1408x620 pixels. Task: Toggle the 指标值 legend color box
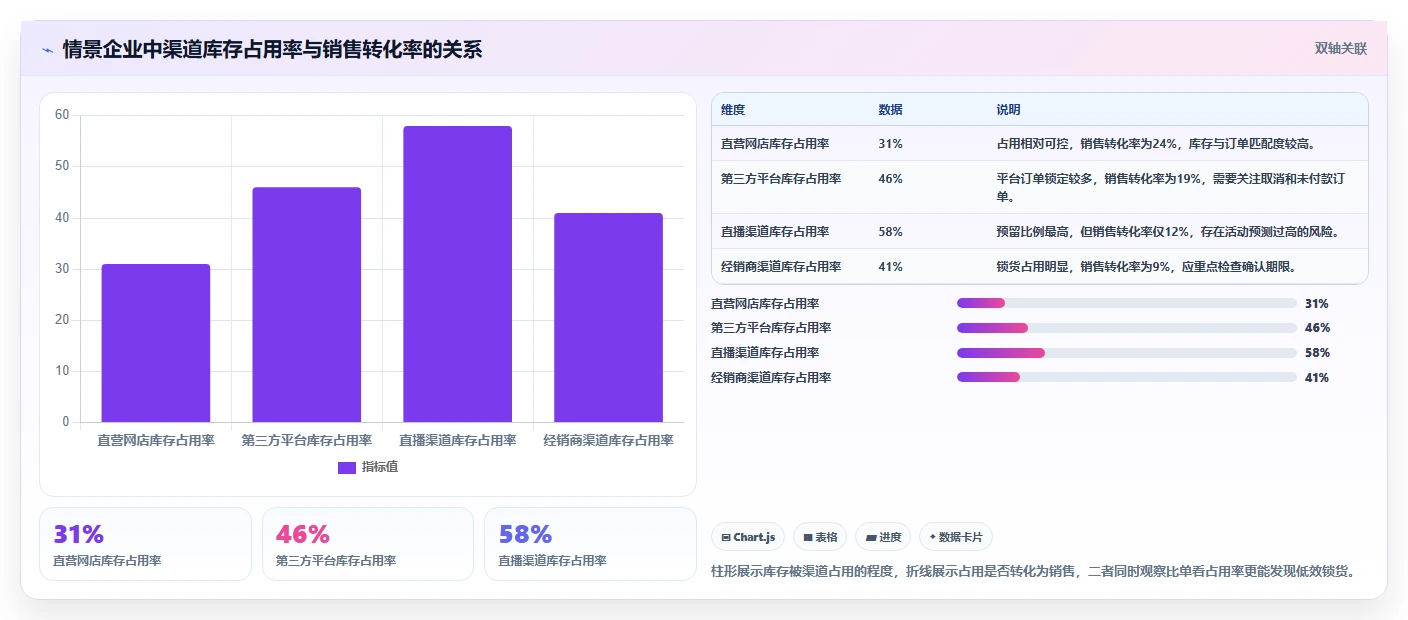click(x=347, y=468)
